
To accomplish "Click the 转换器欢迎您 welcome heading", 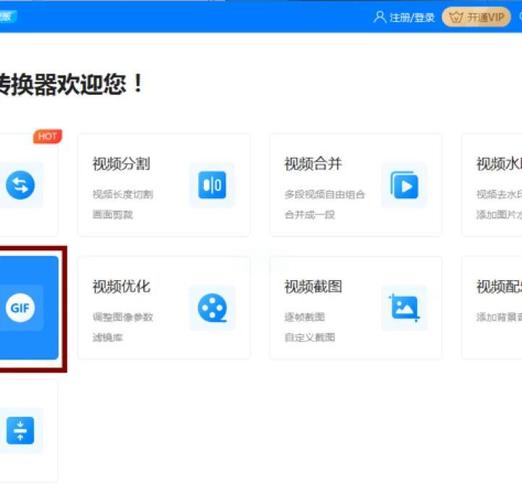I will pyautogui.click(x=71, y=84).
